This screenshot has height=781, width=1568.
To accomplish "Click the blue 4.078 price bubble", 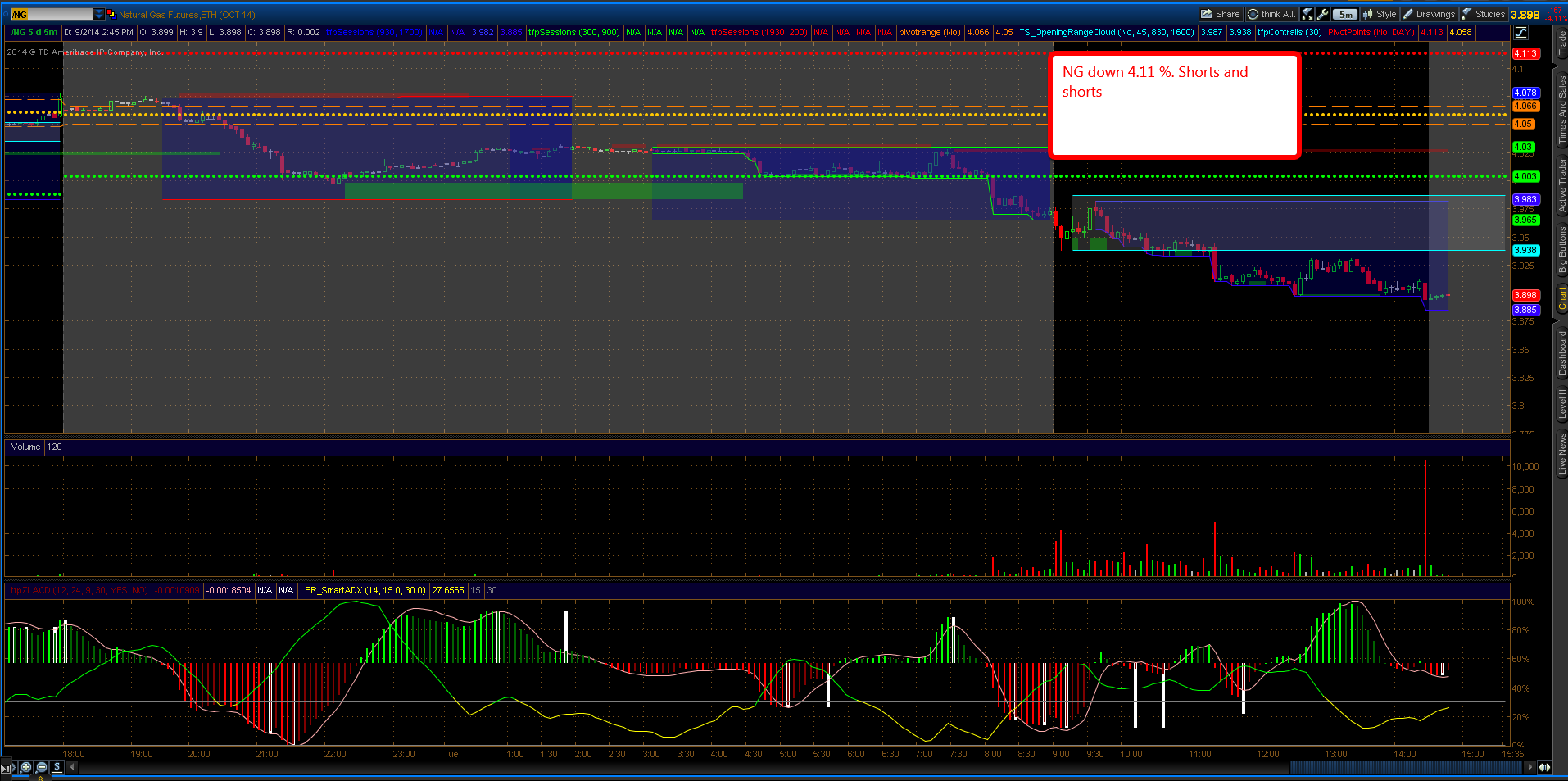I will coord(1525,93).
